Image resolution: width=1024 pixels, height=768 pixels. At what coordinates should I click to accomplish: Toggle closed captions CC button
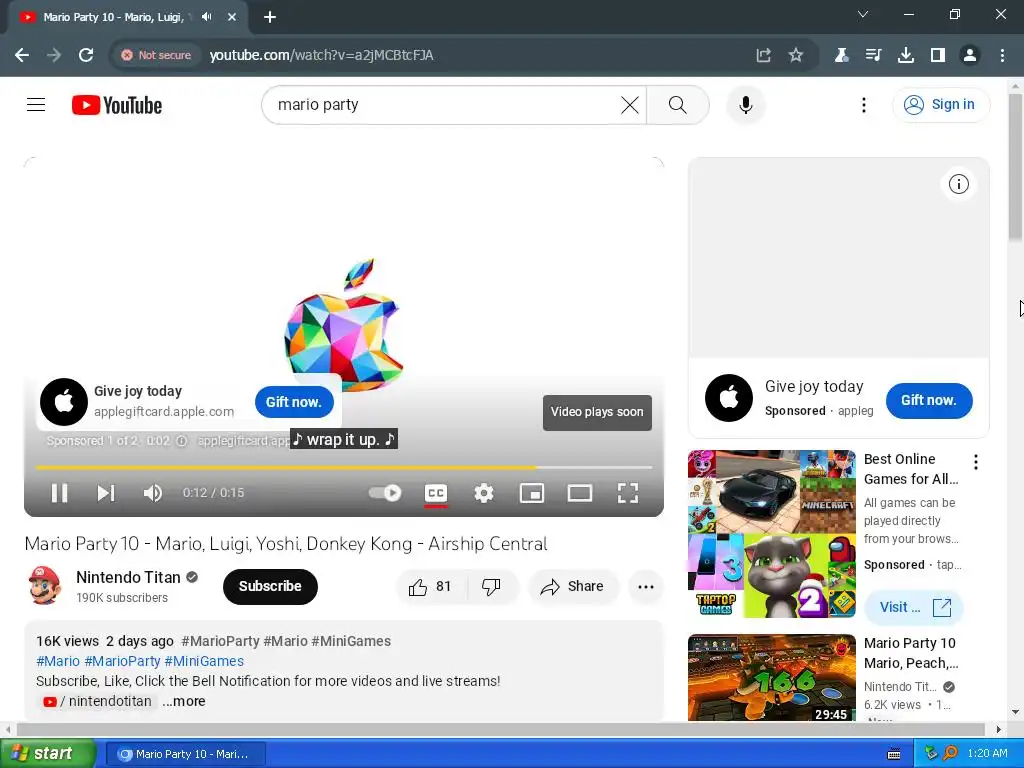click(x=436, y=493)
